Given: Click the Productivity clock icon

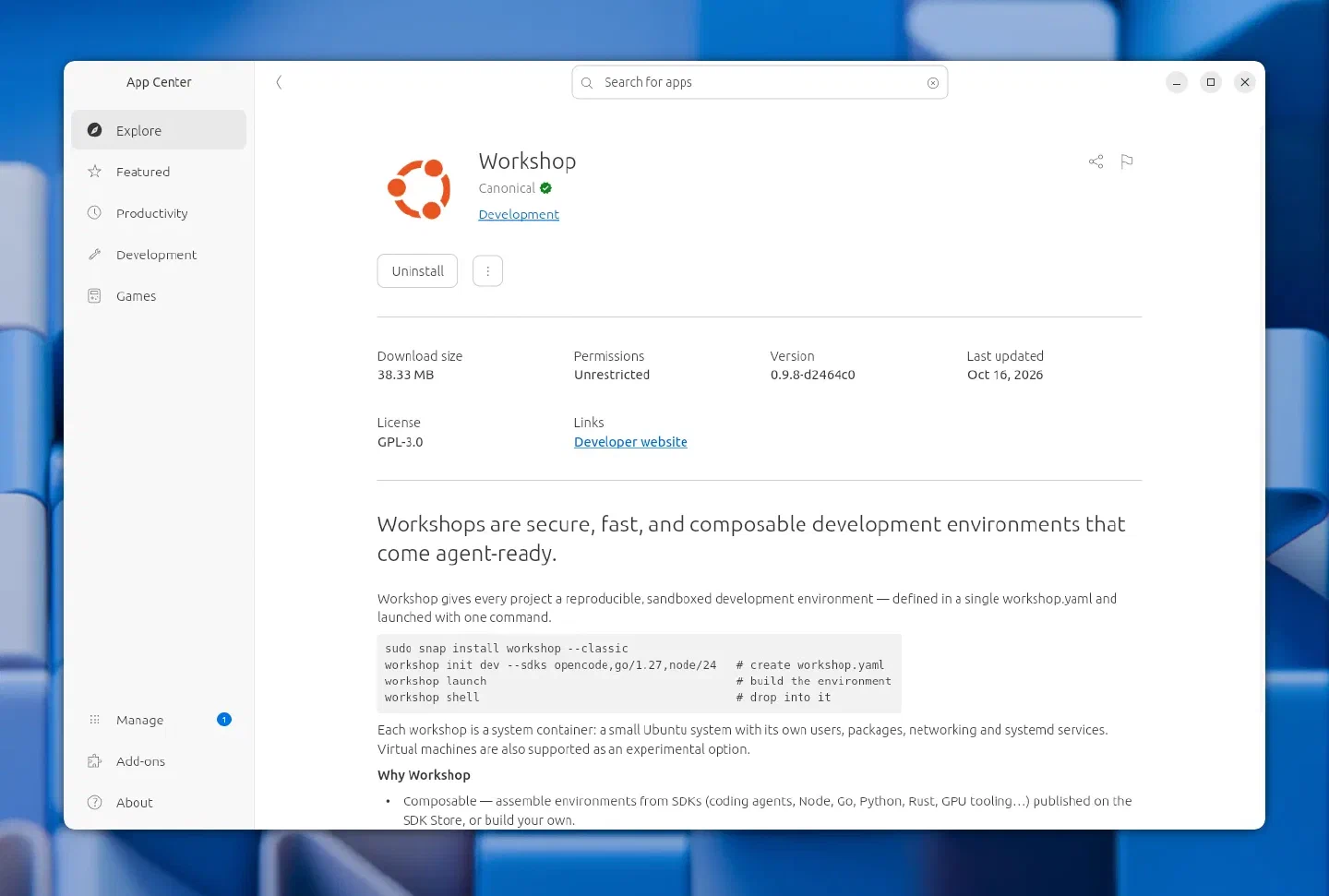Looking at the screenshot, I should coord(94,213).
